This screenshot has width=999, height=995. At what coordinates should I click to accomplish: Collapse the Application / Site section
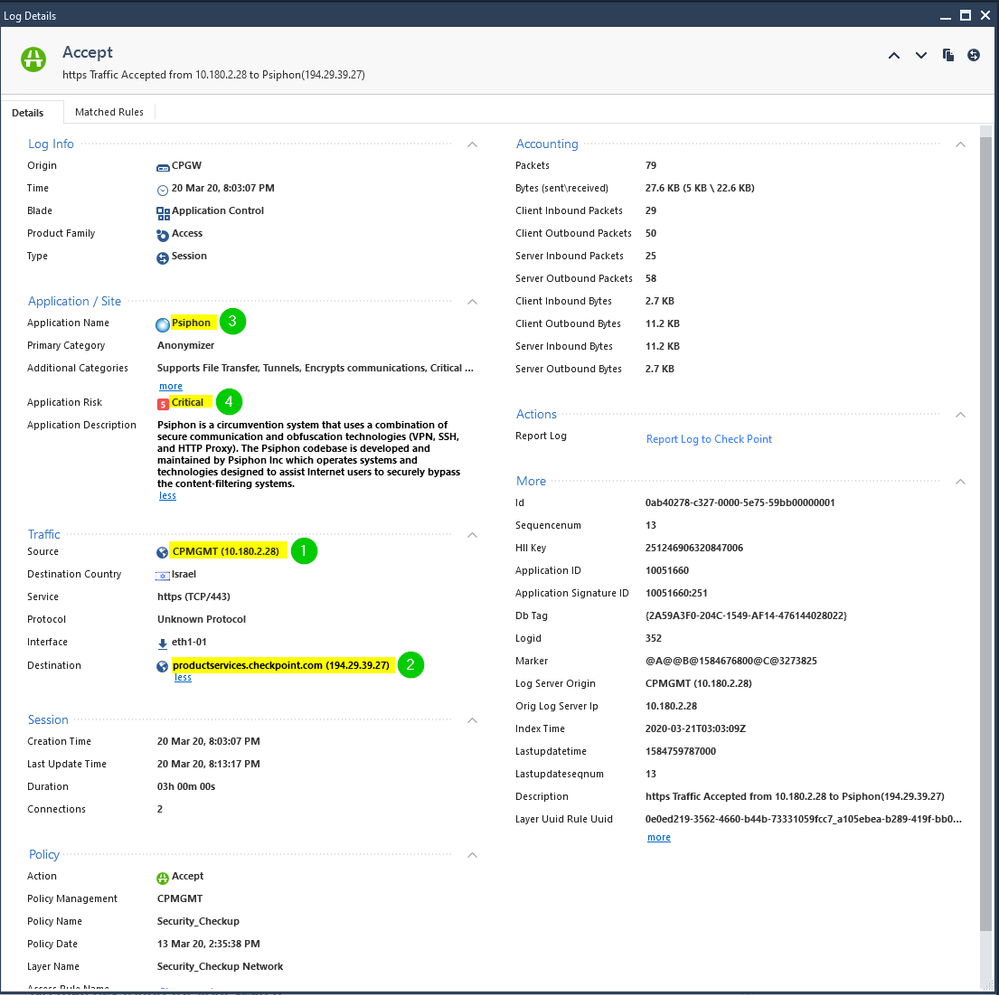(x=472, y=302)
